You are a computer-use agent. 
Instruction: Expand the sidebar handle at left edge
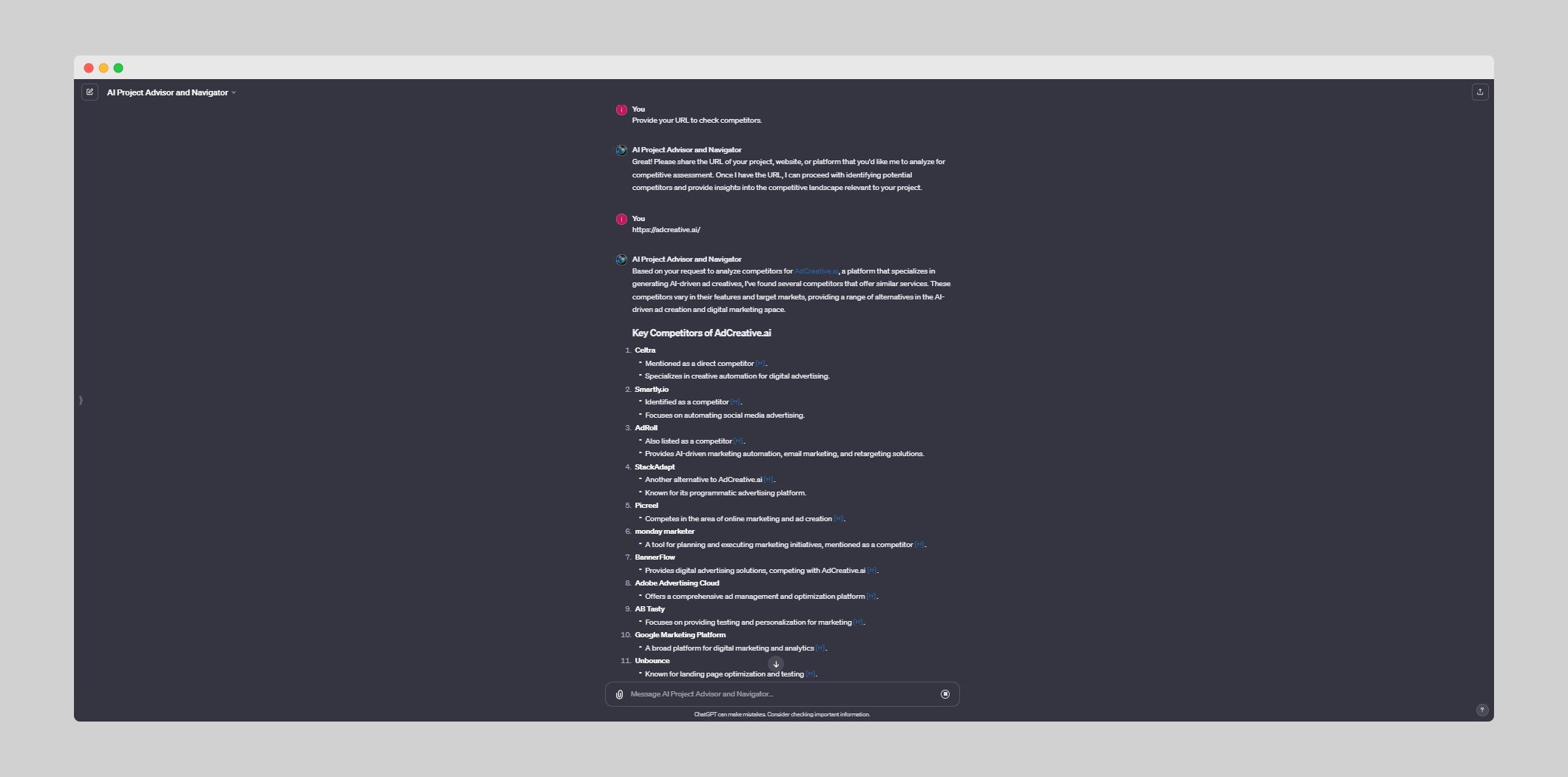point(81,400)
